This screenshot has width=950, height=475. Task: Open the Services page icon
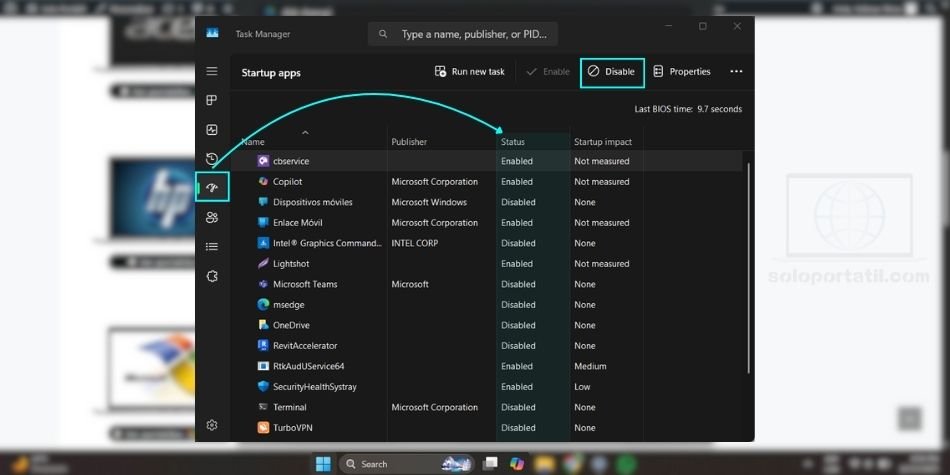tap(212, 276)
